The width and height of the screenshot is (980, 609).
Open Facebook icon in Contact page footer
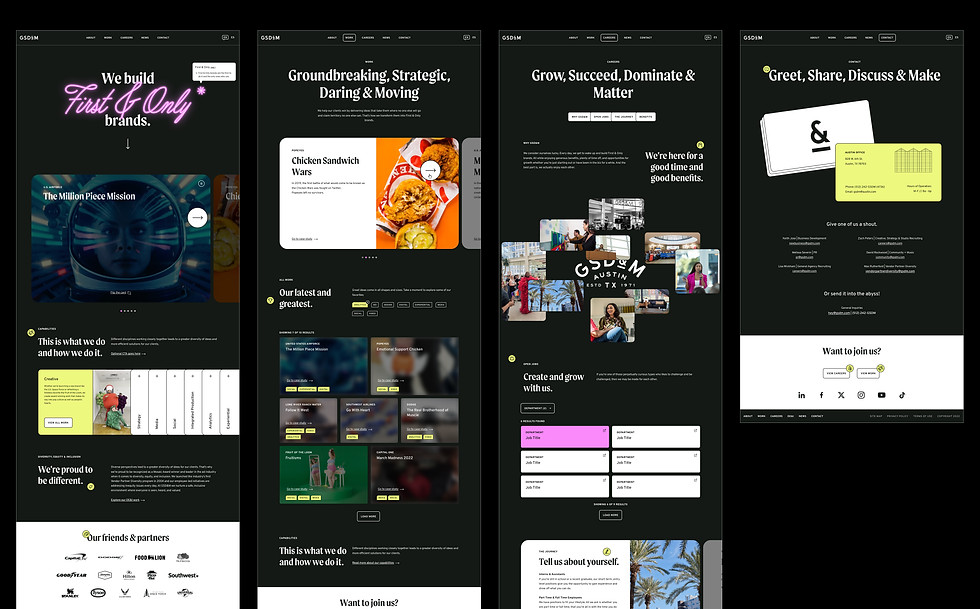[821, 395]
